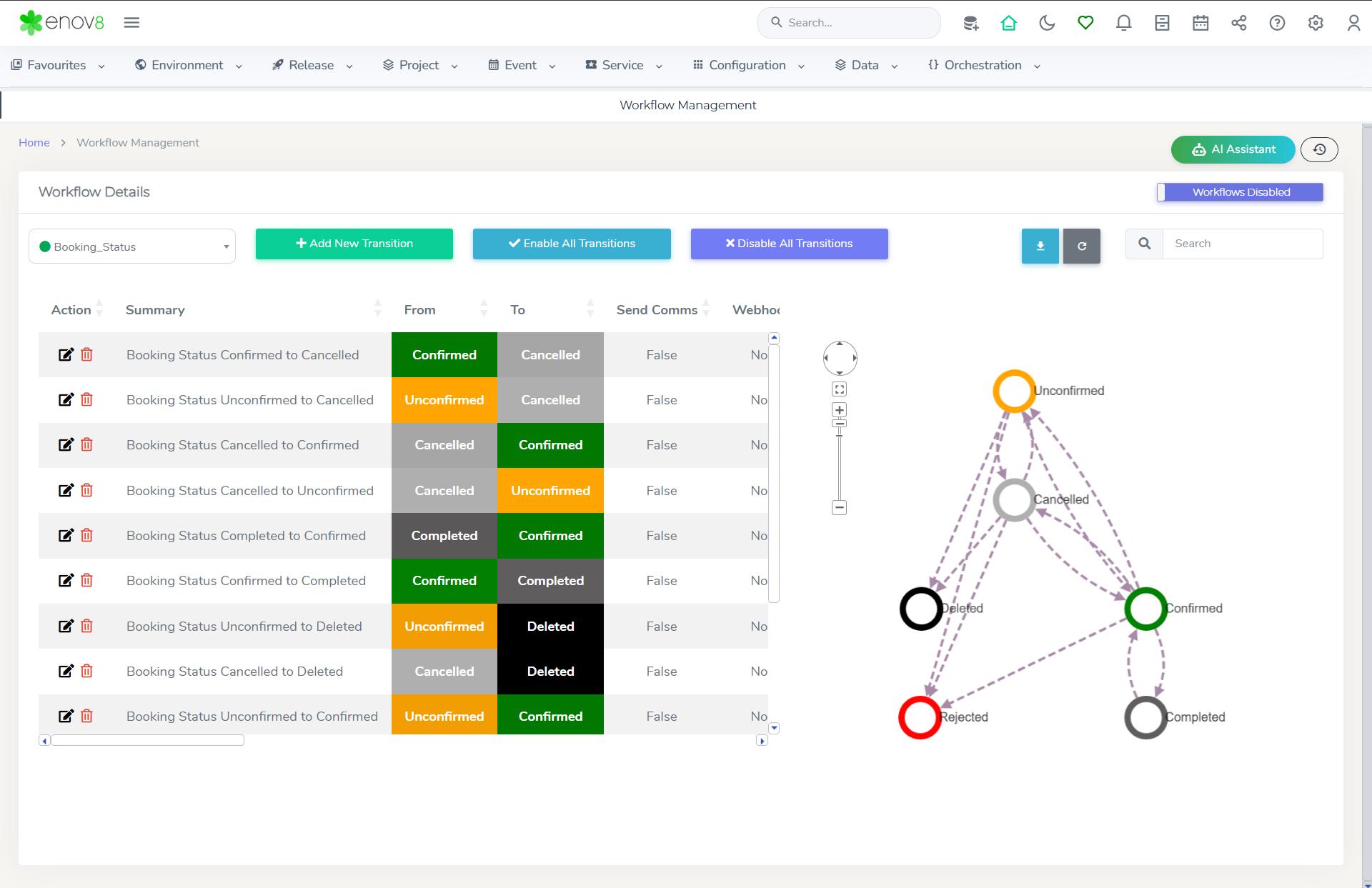Click the diagram zoom slider track
The width and height of the screenshot is (1372, 888).
point(840,464)
